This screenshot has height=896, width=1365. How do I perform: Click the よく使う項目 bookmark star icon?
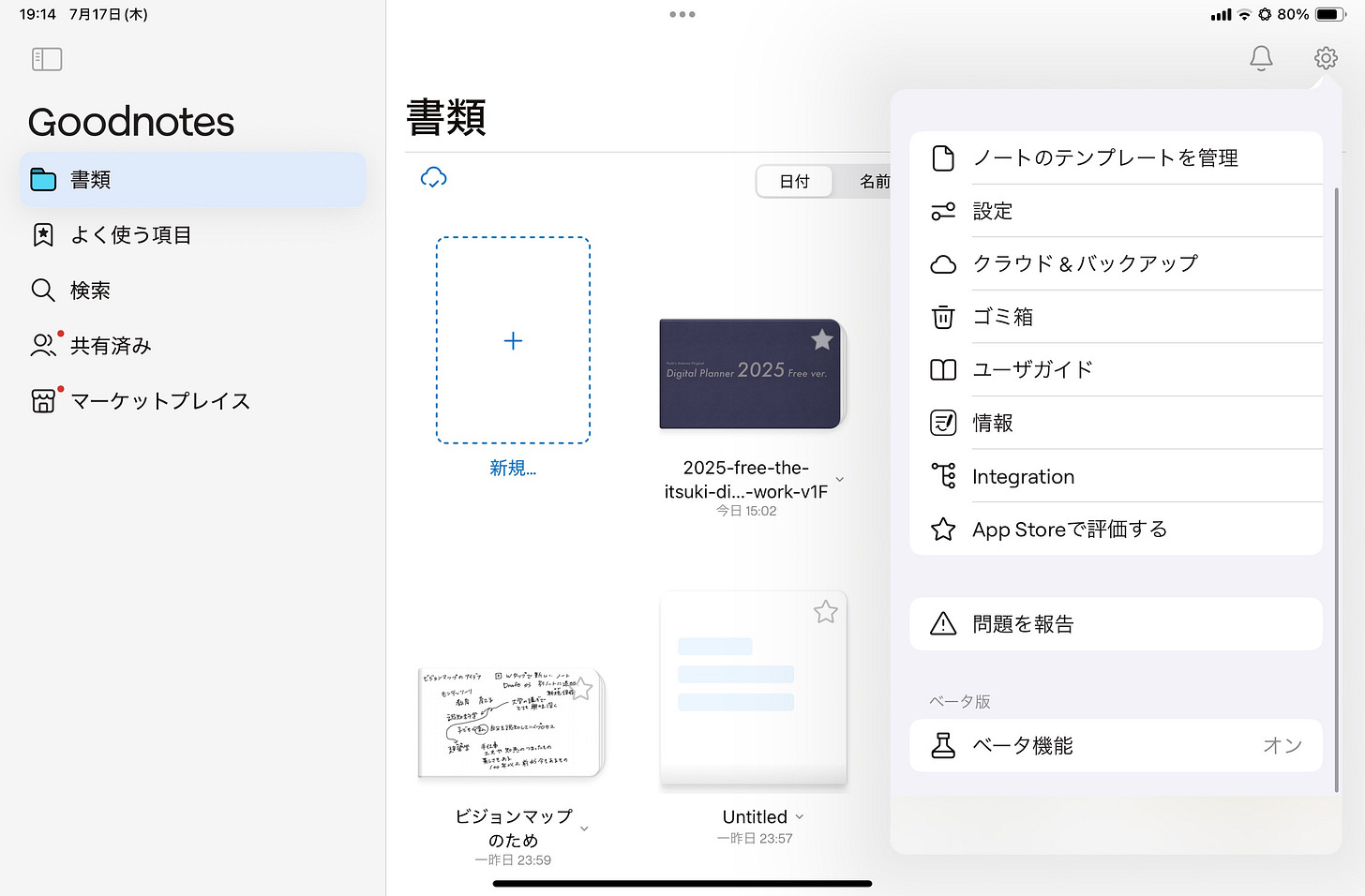(43, 234)
